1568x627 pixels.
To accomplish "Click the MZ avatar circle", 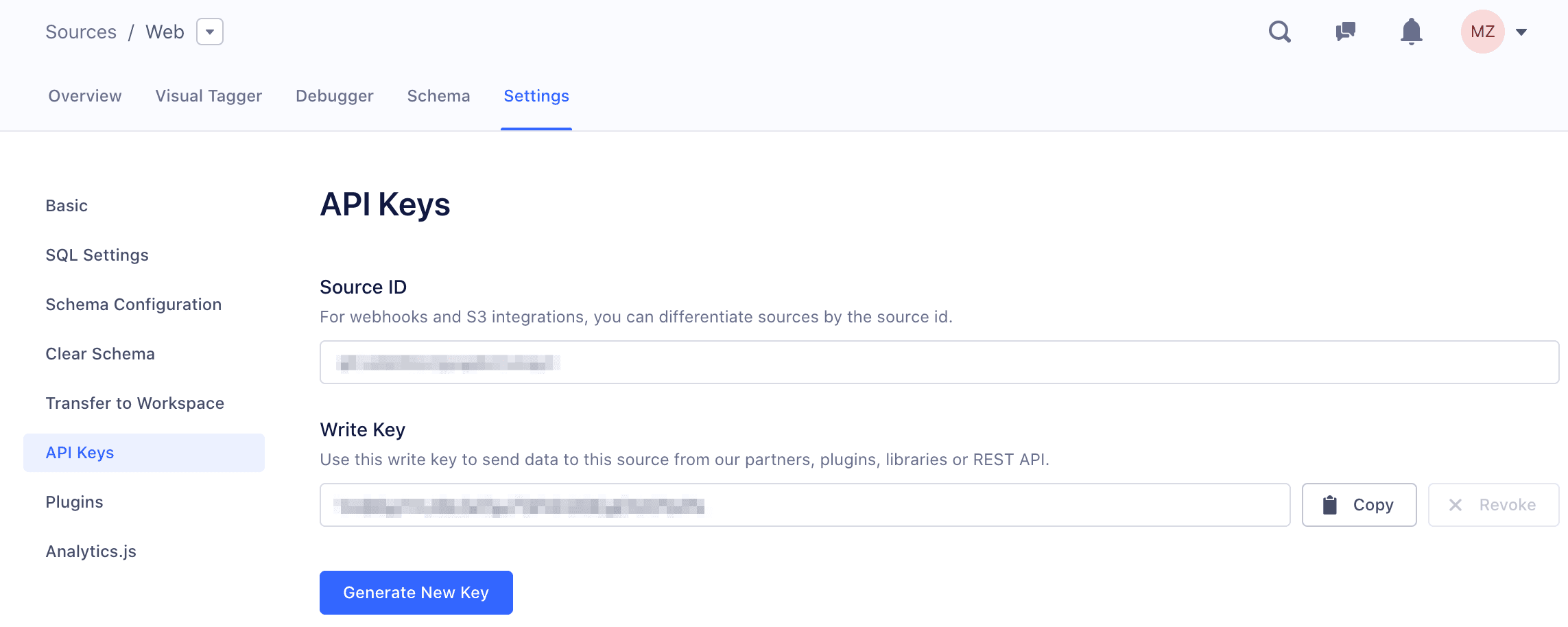I will point(1483,31).
